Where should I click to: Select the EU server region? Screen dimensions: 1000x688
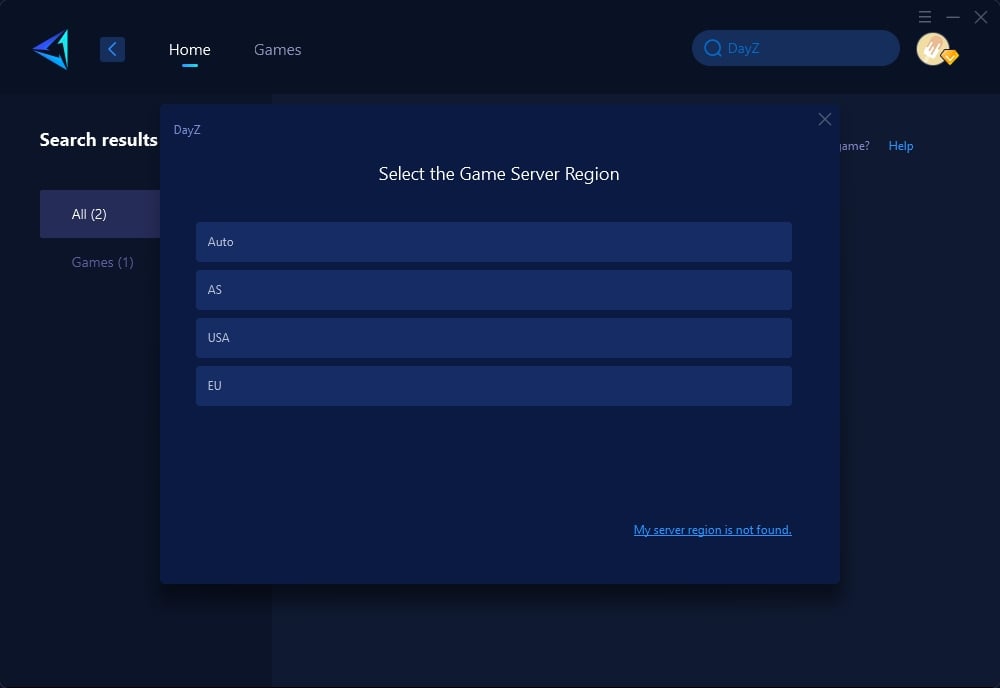[x=494, y=385]
